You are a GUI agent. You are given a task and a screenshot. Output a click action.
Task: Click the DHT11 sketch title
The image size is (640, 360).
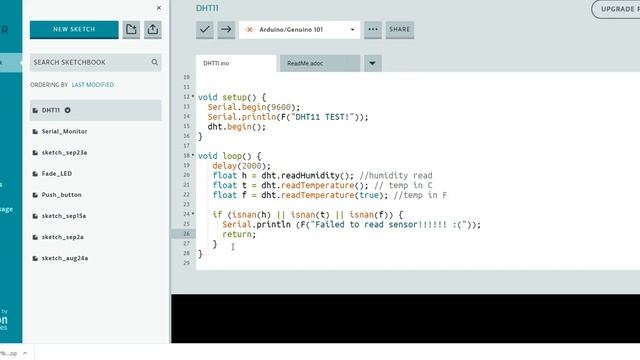pos(207,8)
